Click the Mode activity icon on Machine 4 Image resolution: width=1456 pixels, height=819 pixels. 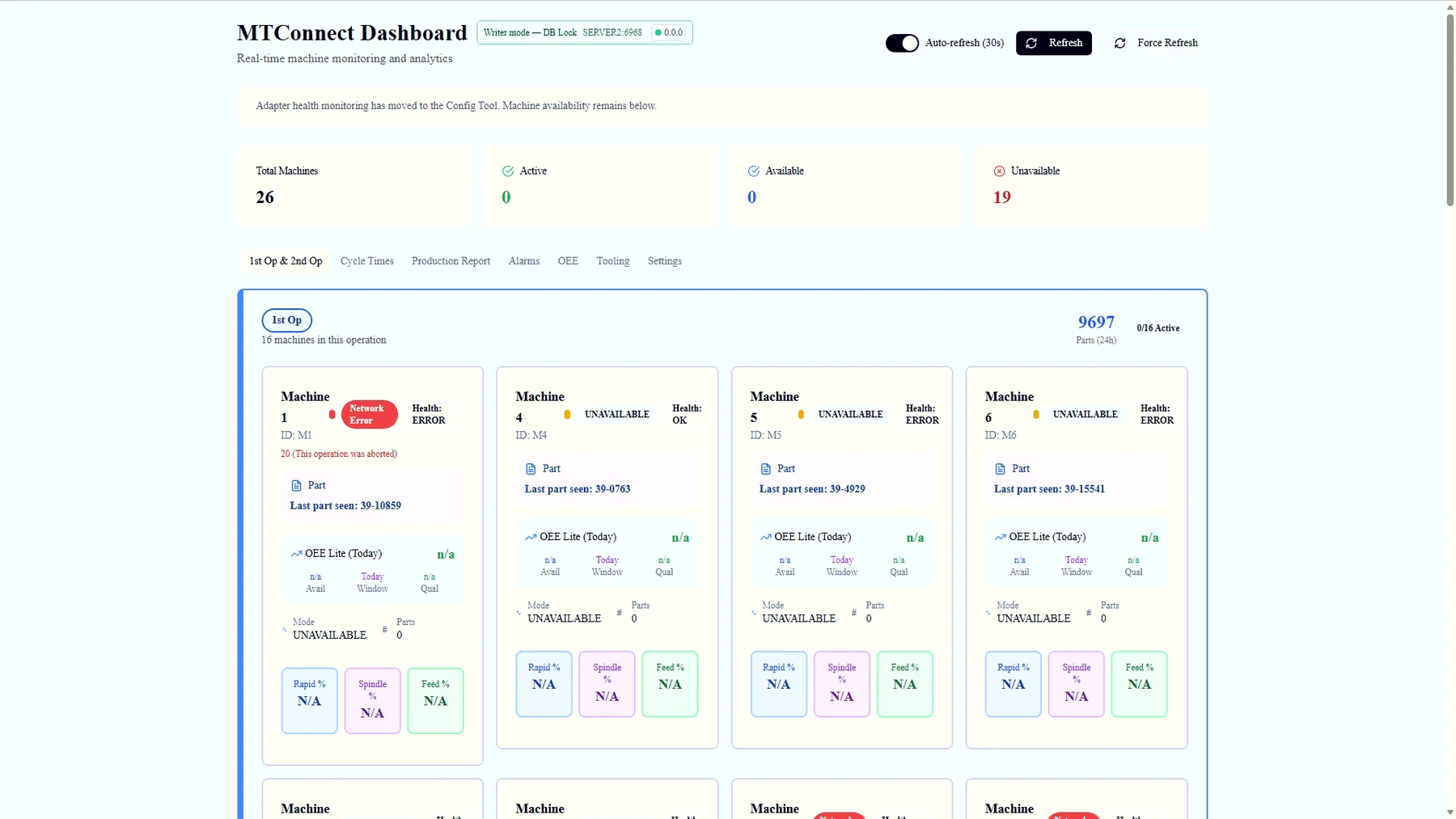pos(518,613)
